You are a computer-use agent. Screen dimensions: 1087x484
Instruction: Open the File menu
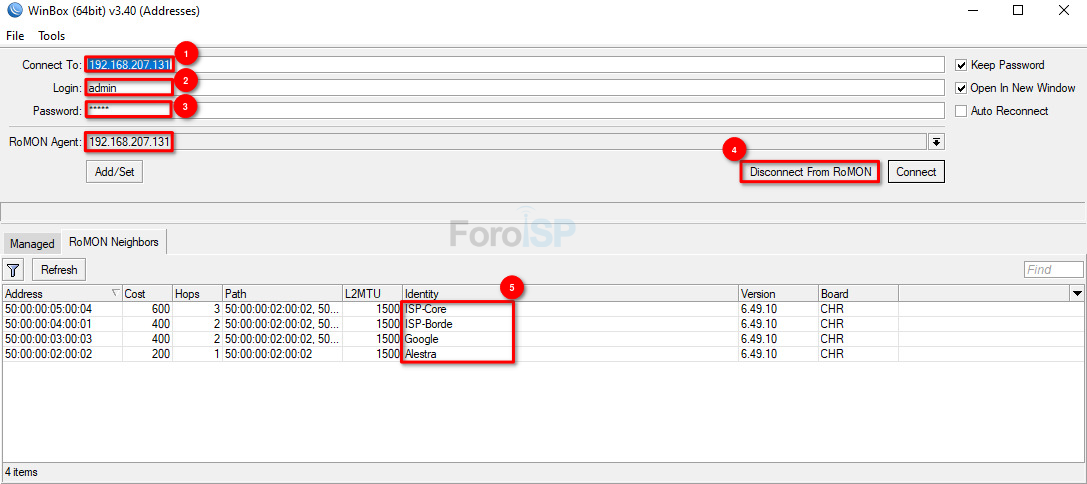click(15, 36)
